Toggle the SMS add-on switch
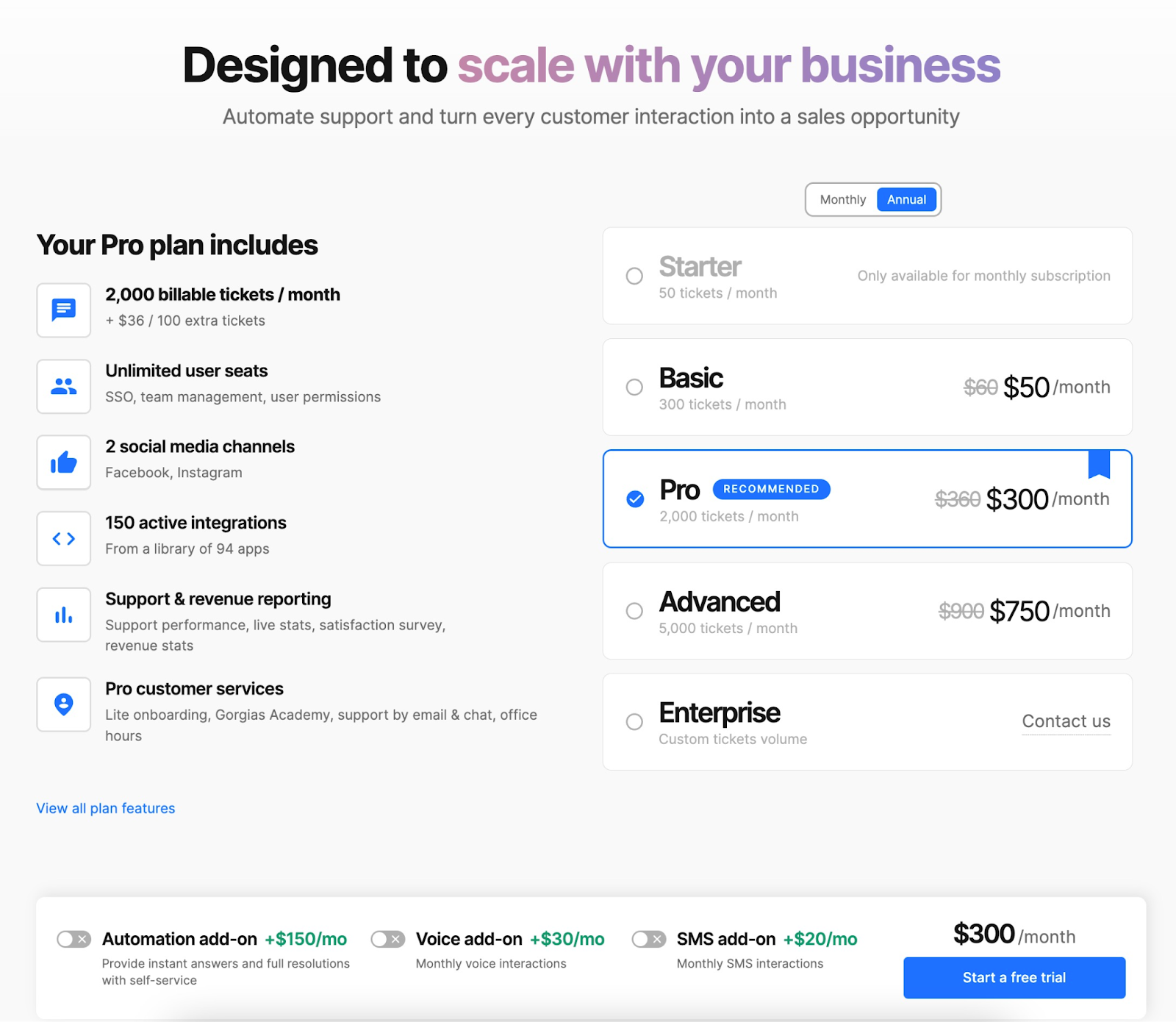Screen dimensions: 1176x1022 (x=648, y=939)
